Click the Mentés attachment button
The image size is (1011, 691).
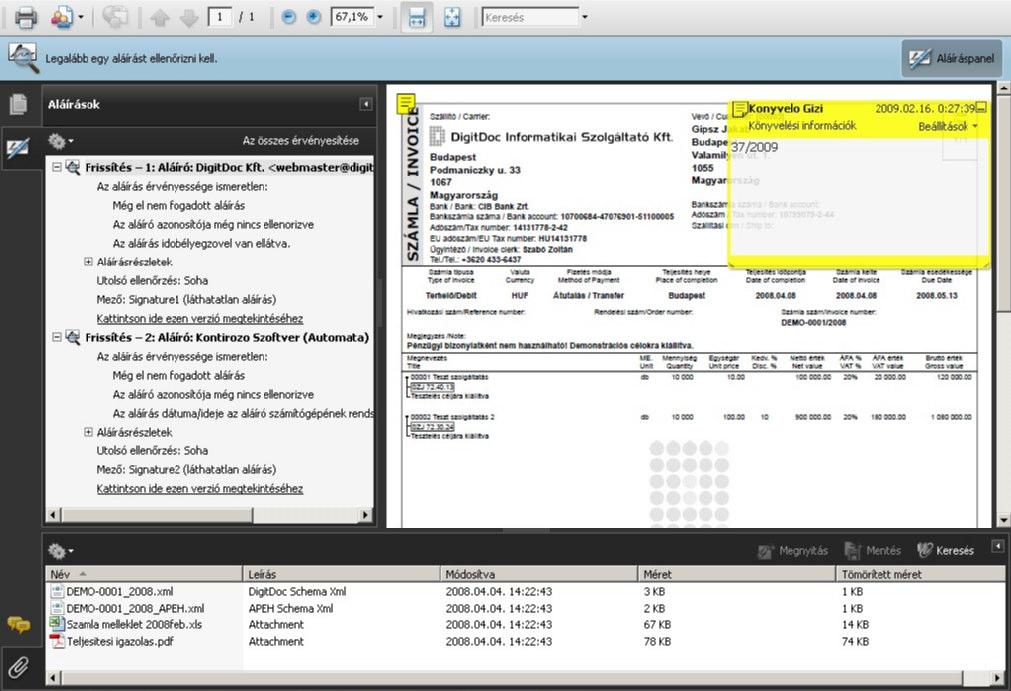[872, 550]
